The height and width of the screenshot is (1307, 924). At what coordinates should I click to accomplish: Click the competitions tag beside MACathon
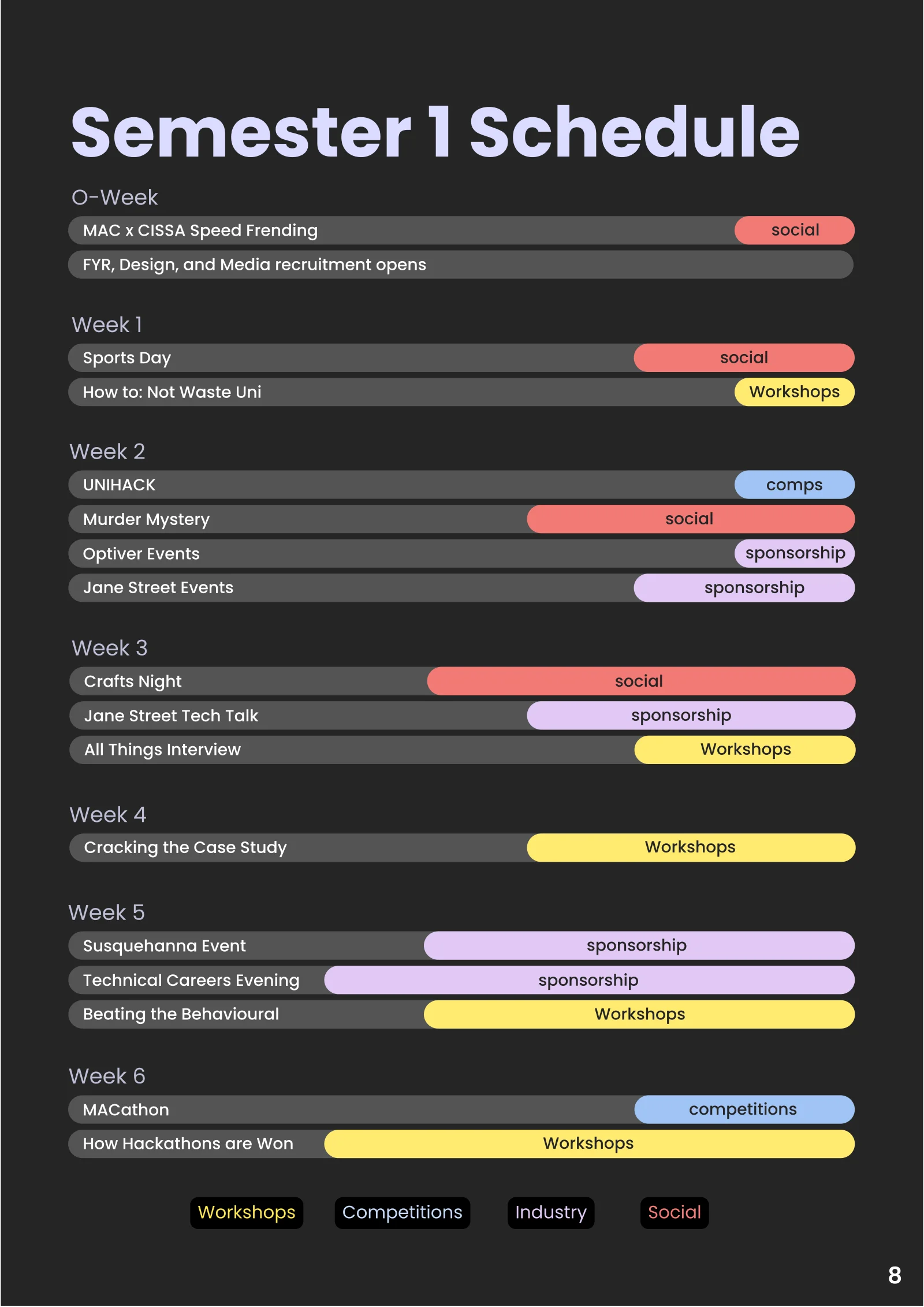[x=743, y=1109]
